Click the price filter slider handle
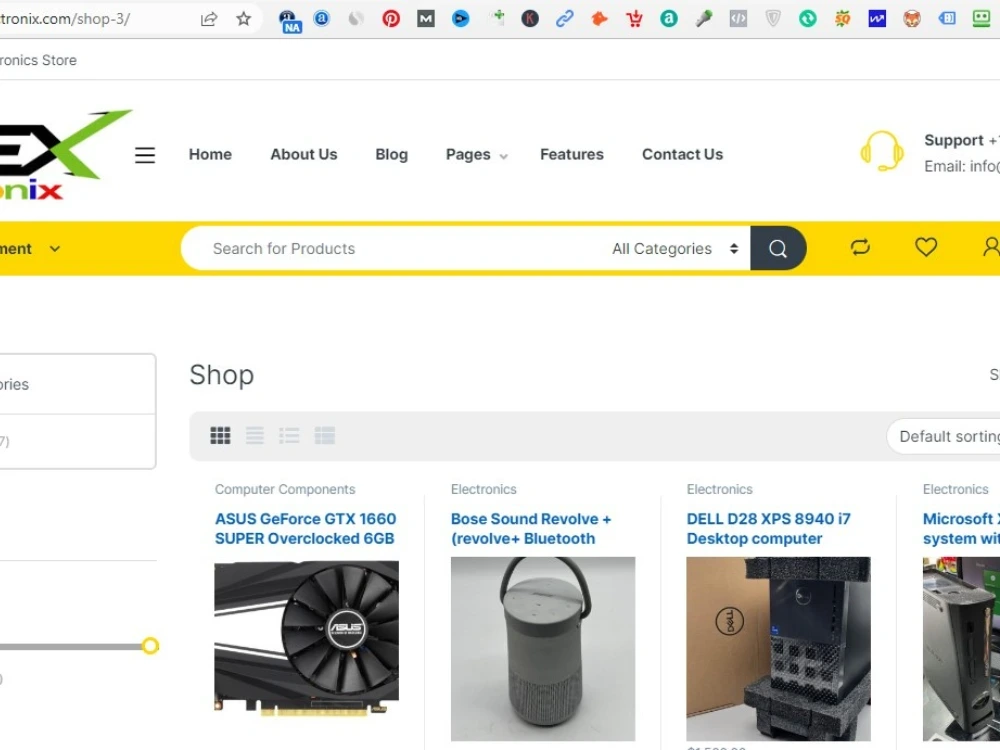Image resolution: width=1000 pixels, height=750 pixels. pos(150,646)
